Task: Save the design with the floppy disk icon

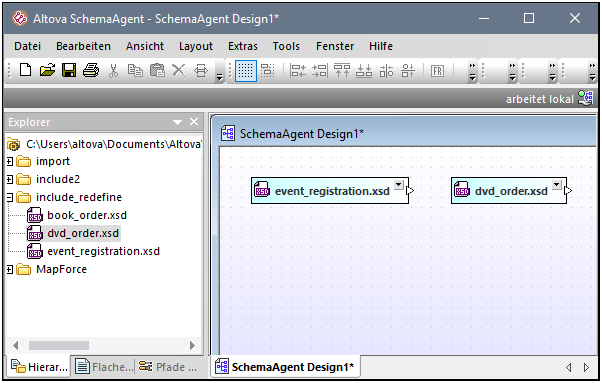Action: point(69,71)
